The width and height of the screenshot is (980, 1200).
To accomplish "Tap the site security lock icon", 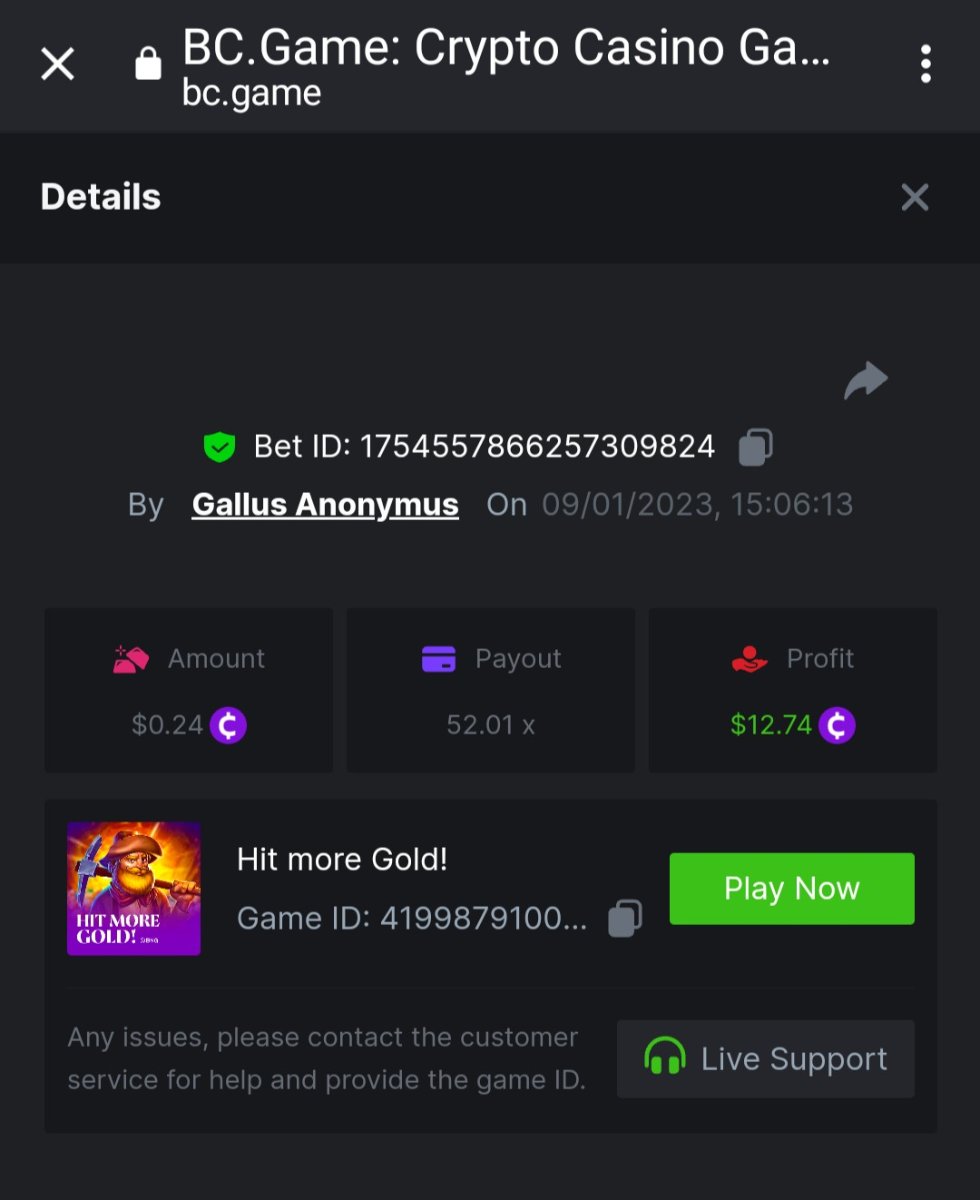I will coord(148,65).
